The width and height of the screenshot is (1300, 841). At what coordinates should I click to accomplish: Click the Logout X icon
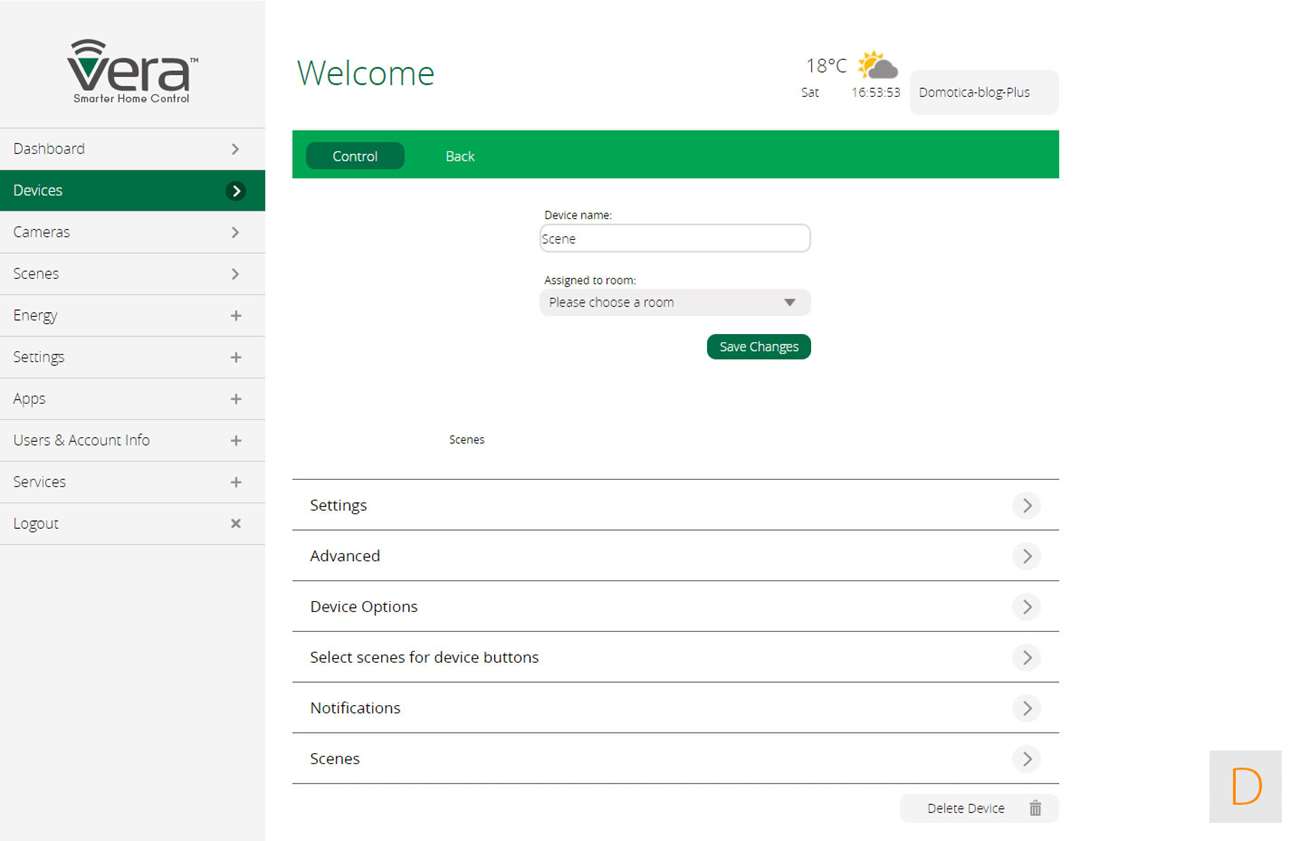coord(236,523)
